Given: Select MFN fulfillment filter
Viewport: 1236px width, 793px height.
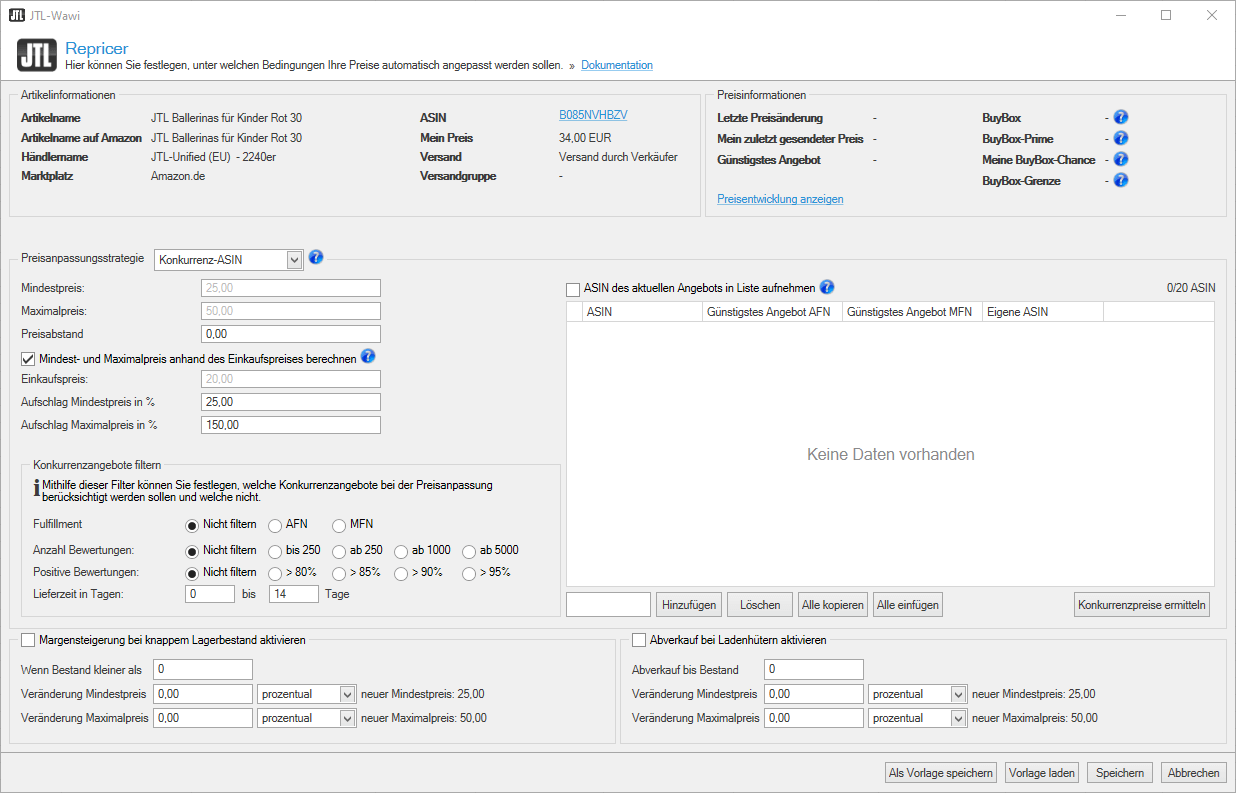Looking at the screenshot, I should (339, 524).
